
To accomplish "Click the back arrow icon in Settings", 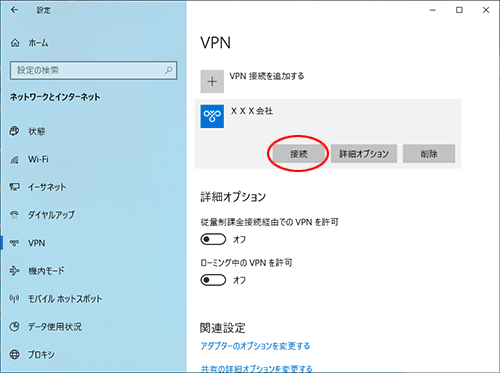I will point(14,10).
